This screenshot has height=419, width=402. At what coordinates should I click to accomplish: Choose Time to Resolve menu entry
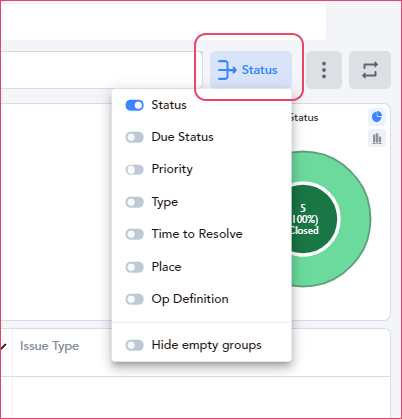[197, 234]
